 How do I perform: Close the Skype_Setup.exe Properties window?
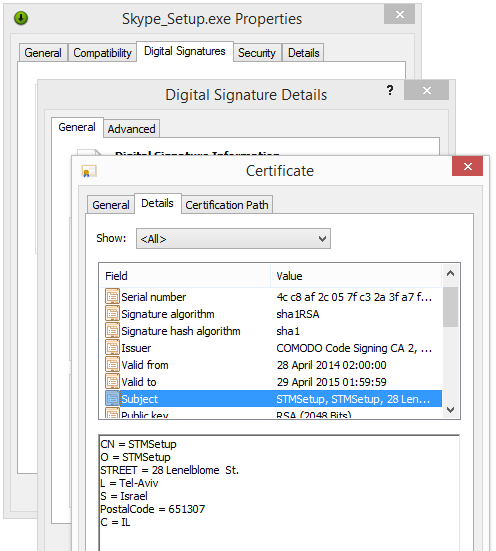(399, 14)
